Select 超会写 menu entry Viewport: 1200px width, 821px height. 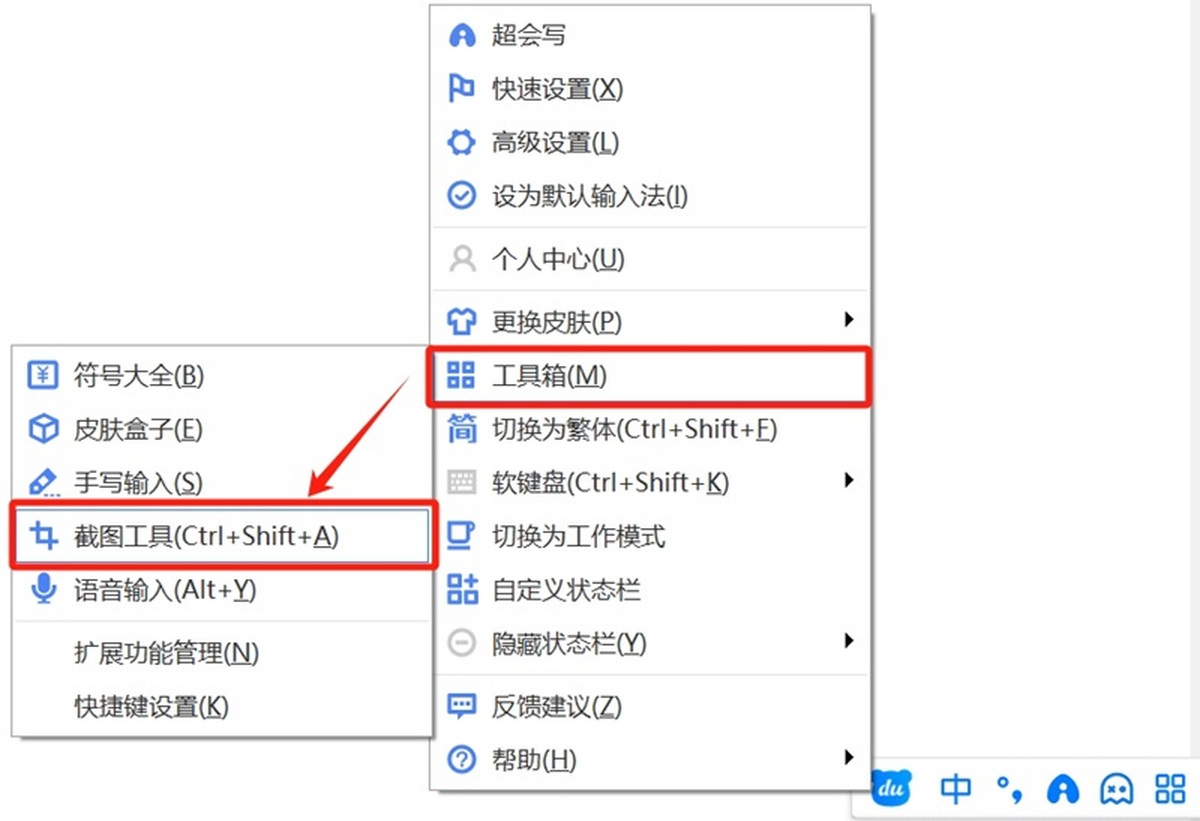click(x=650, y=36)
